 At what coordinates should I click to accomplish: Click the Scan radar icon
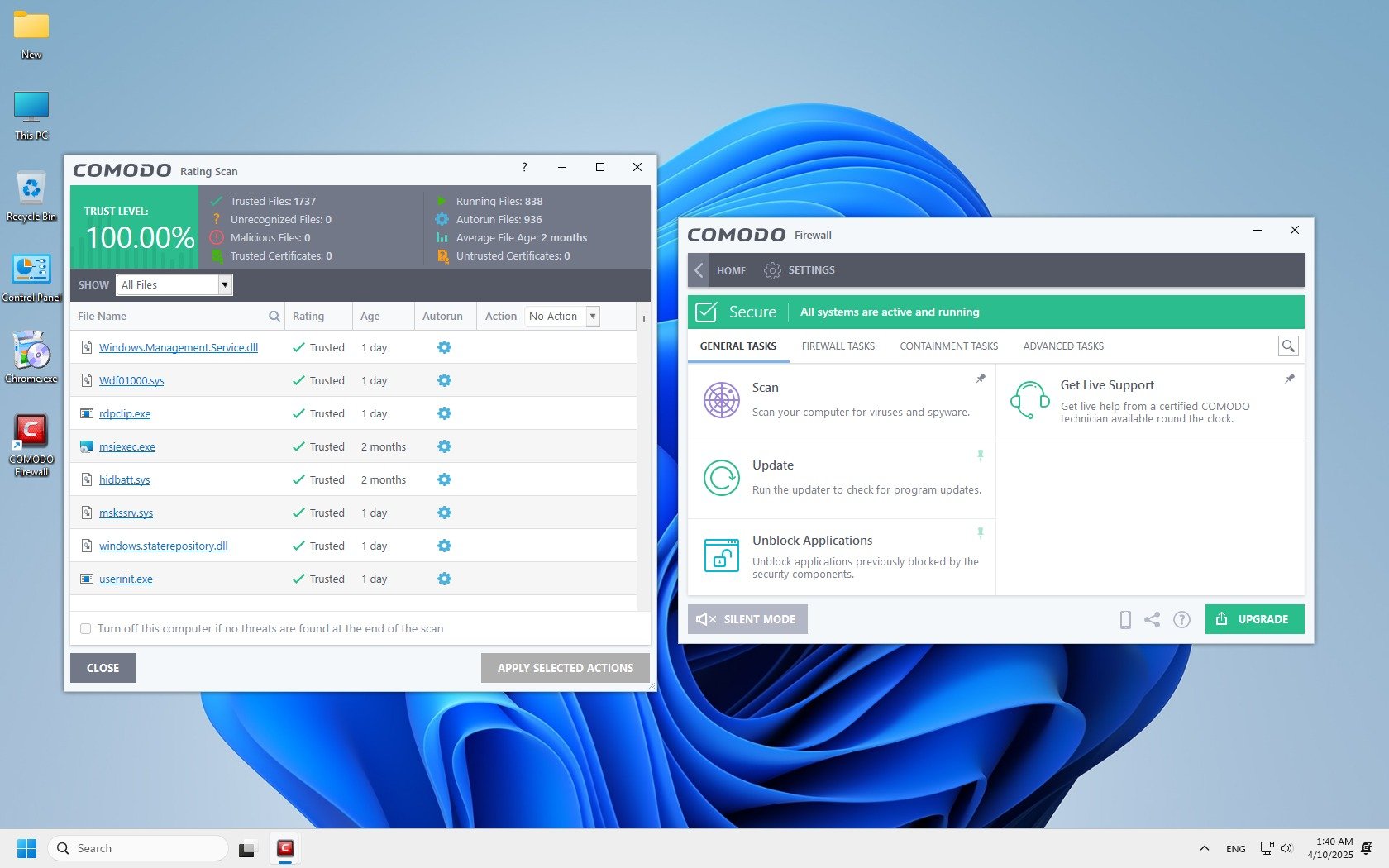point(721,400)
